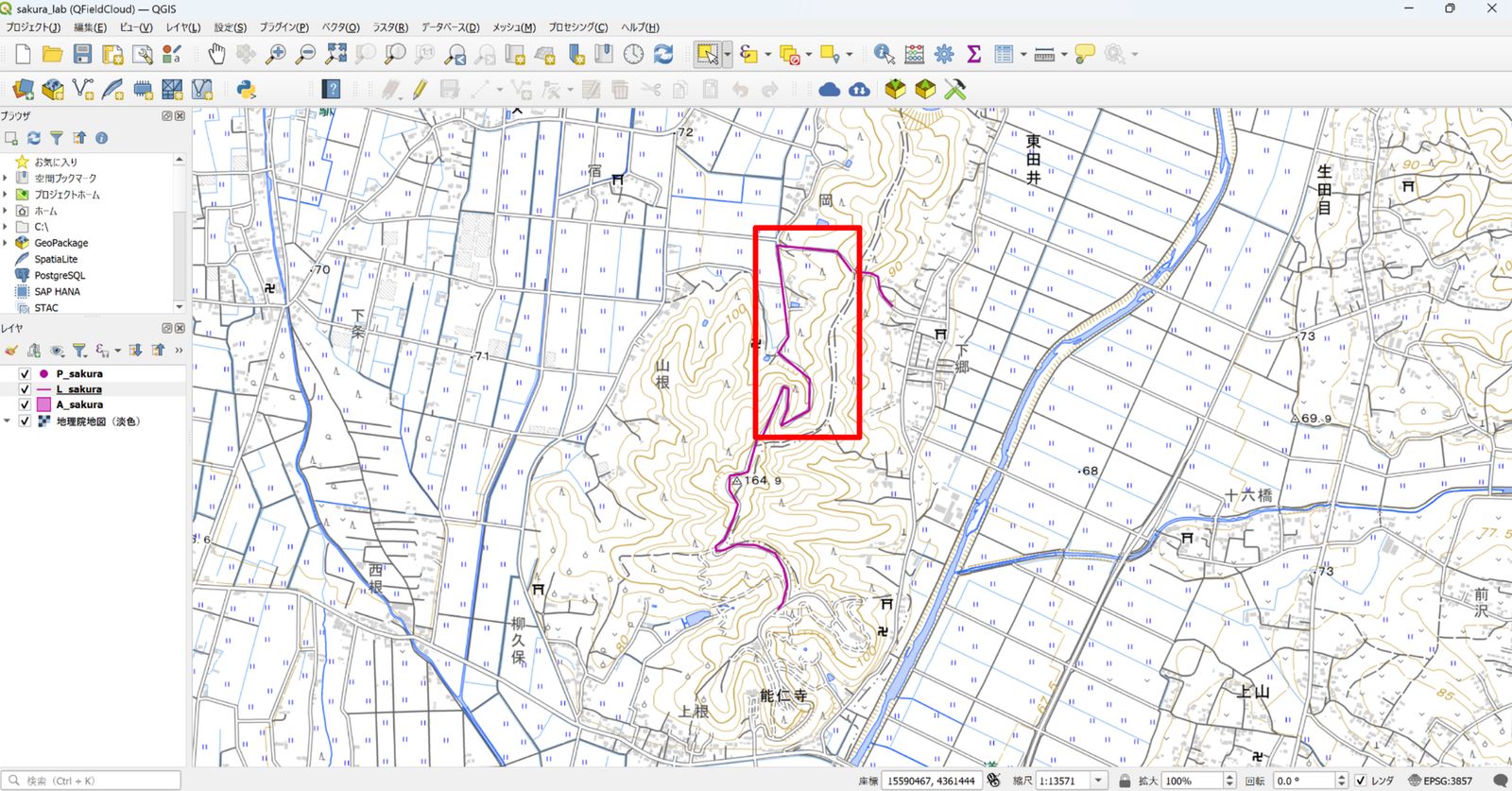Create a new blank project
1512x791 pixels.
[x=23, y=54]
